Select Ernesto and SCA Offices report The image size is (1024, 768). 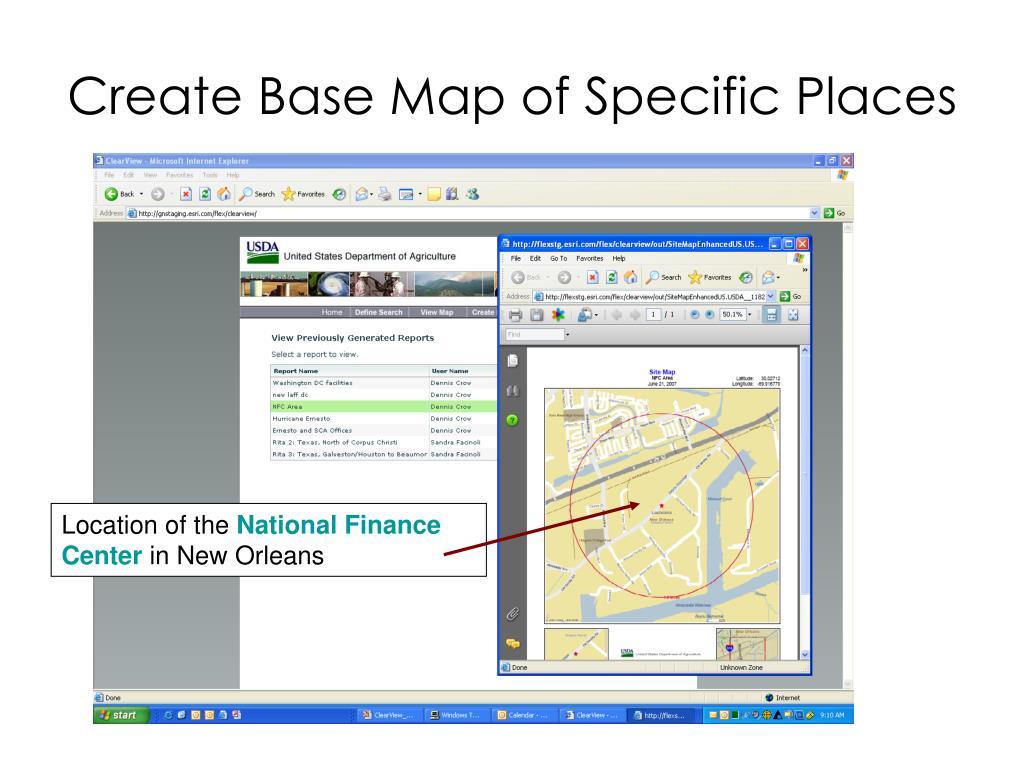[383, 430]
